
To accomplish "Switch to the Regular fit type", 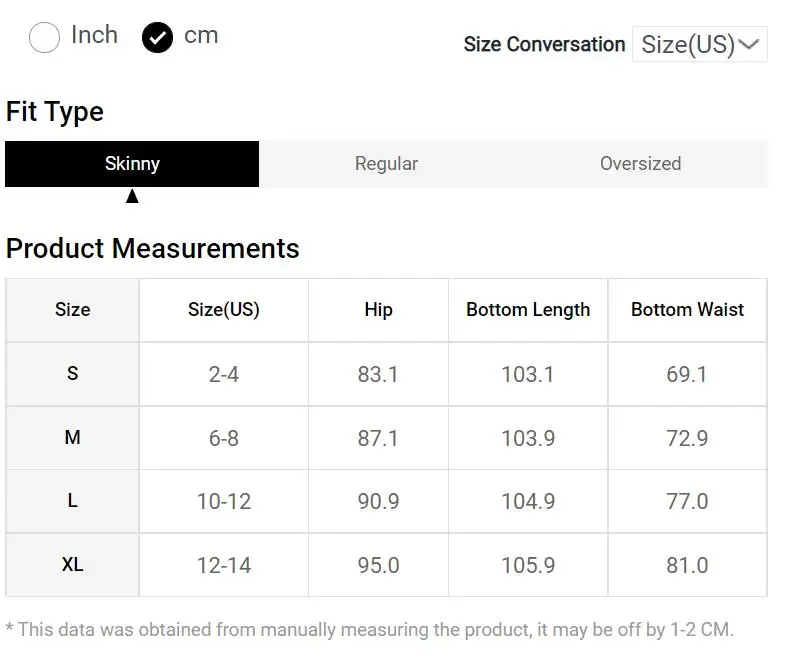I will (386, 164).
